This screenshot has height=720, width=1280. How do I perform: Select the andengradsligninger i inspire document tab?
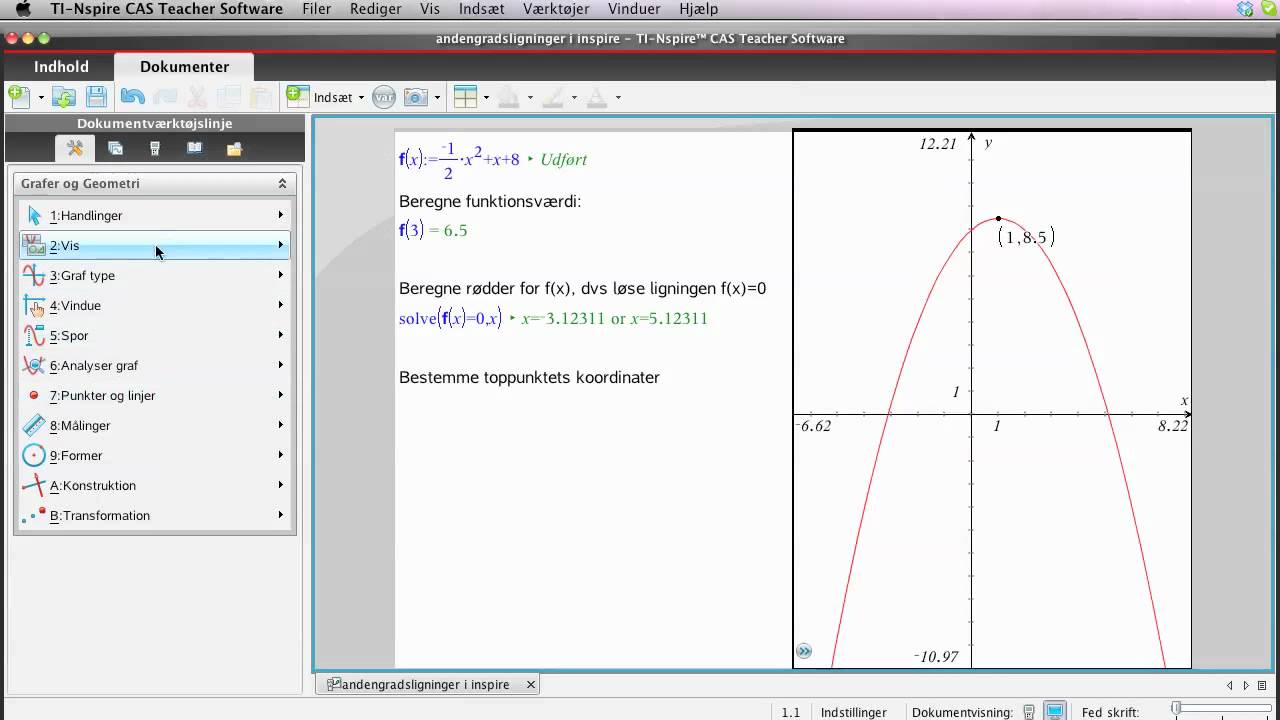point(425,684)
